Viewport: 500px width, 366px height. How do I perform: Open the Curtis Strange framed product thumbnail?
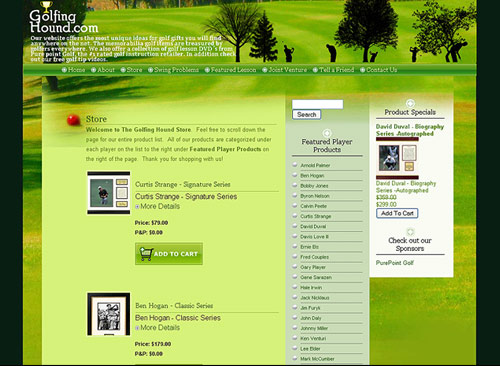click(x=109, y=193)
